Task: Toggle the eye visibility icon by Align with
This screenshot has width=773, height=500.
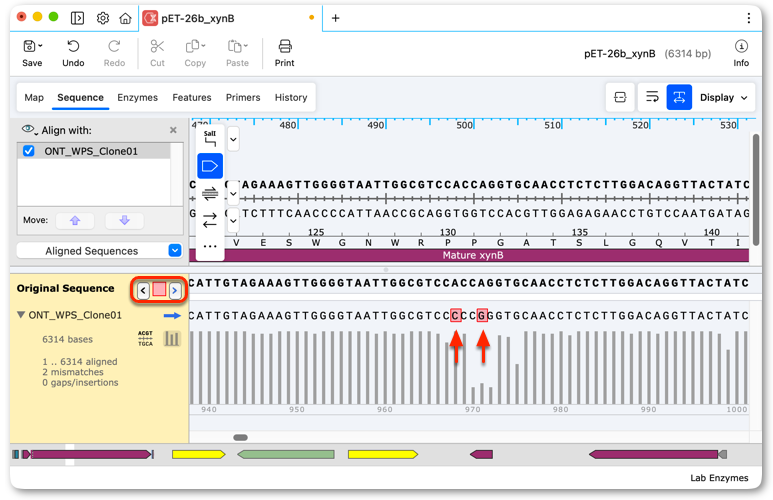Action: (28, 130)
